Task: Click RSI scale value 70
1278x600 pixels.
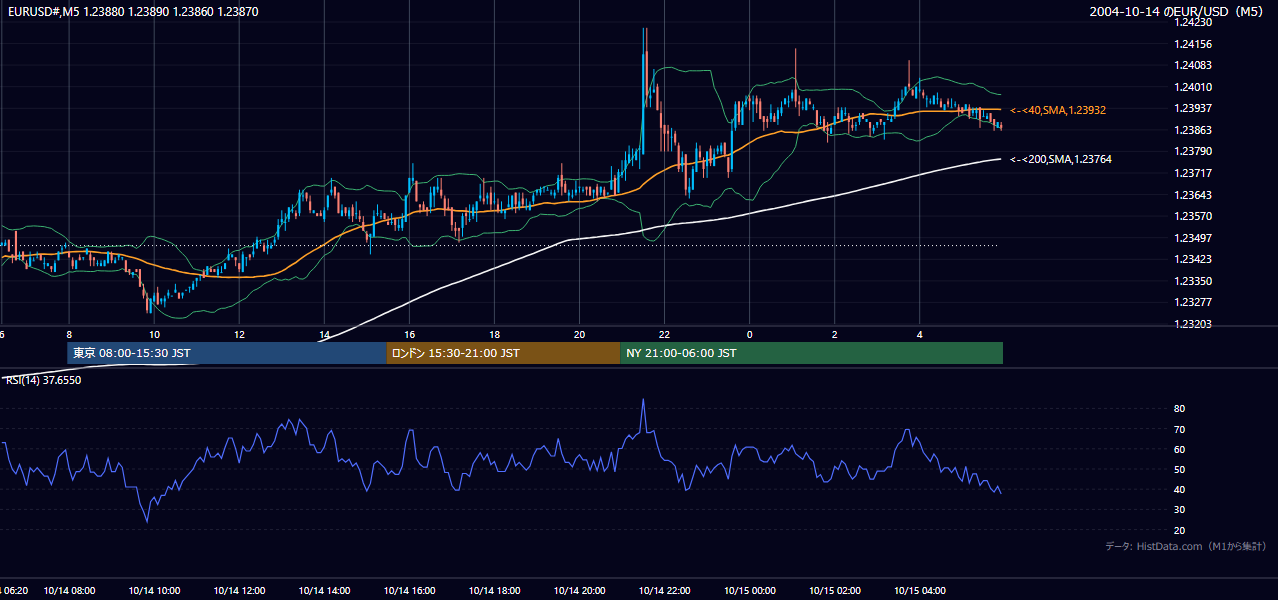Action: (1179, 429)
